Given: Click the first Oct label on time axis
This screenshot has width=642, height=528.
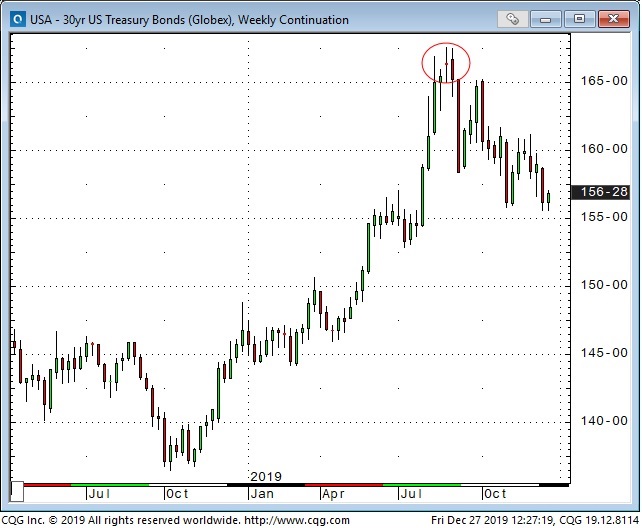Looking at the screenshot, I should [177, 494].
